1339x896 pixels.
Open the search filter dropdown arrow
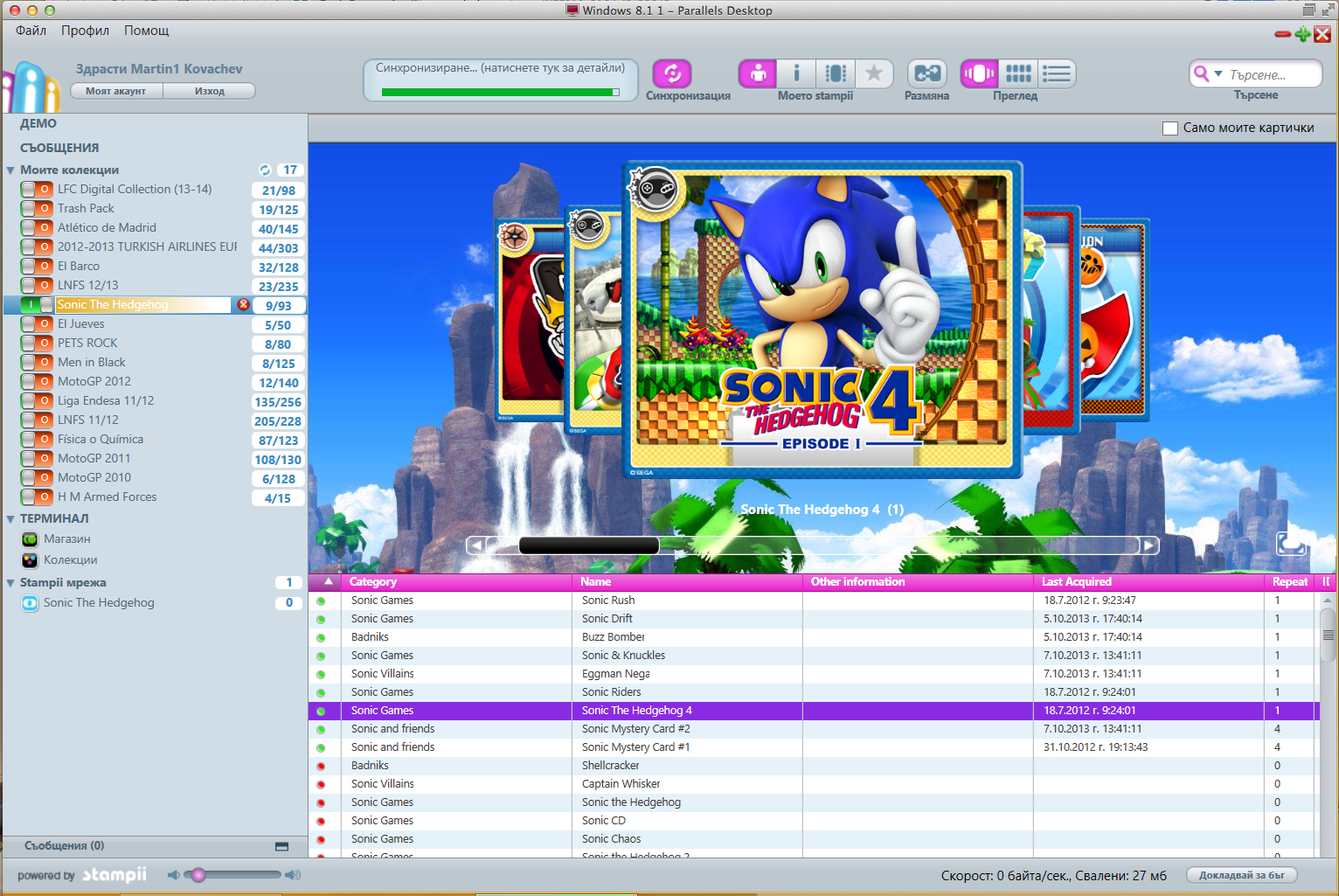click(1218, 74)
